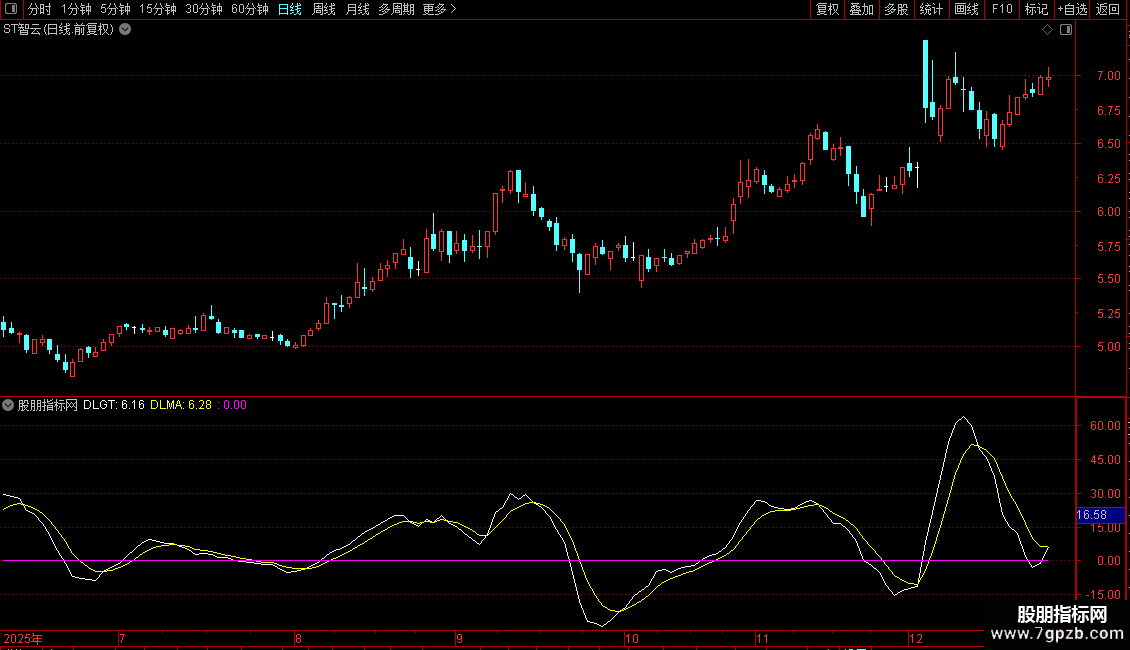
Task: Add stock via +自选 button
Action: (x=1071, y=9)
